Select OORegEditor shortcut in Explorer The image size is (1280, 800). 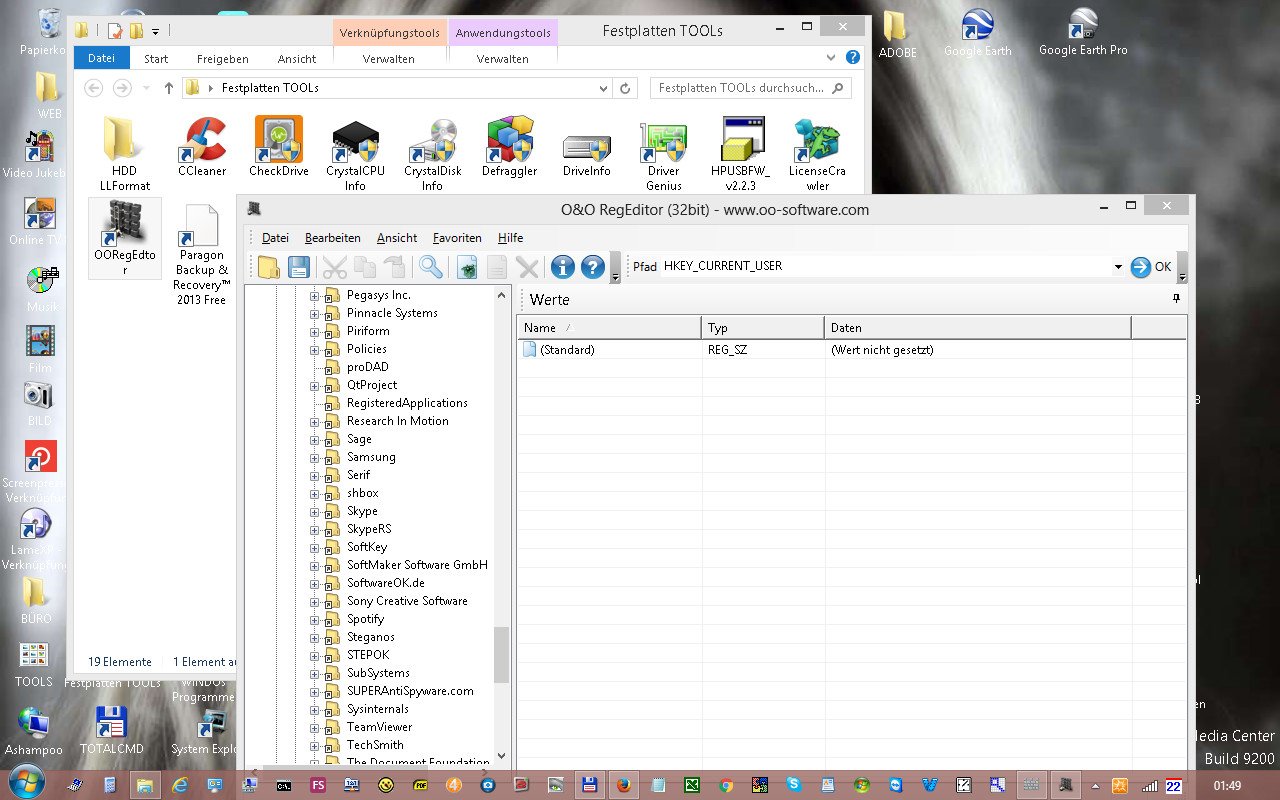[x=125, y=238]
